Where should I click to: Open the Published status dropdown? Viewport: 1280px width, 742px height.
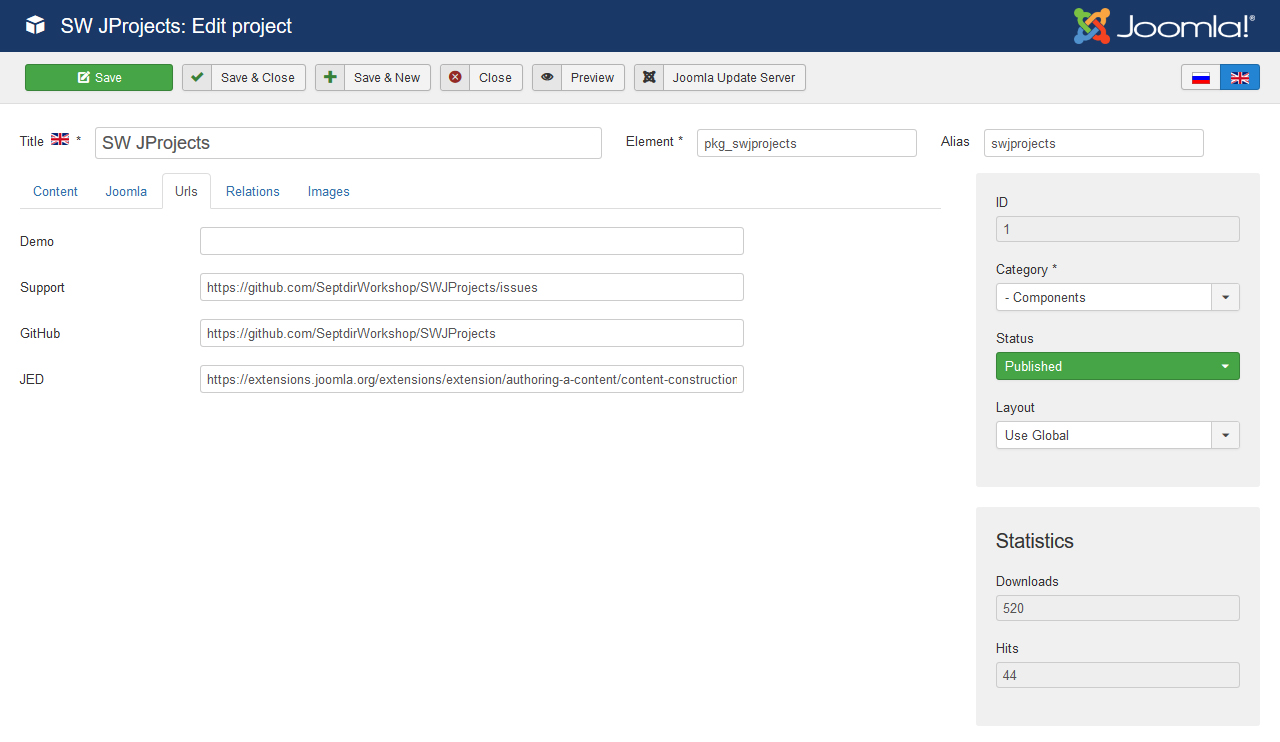click(1118, 366)
